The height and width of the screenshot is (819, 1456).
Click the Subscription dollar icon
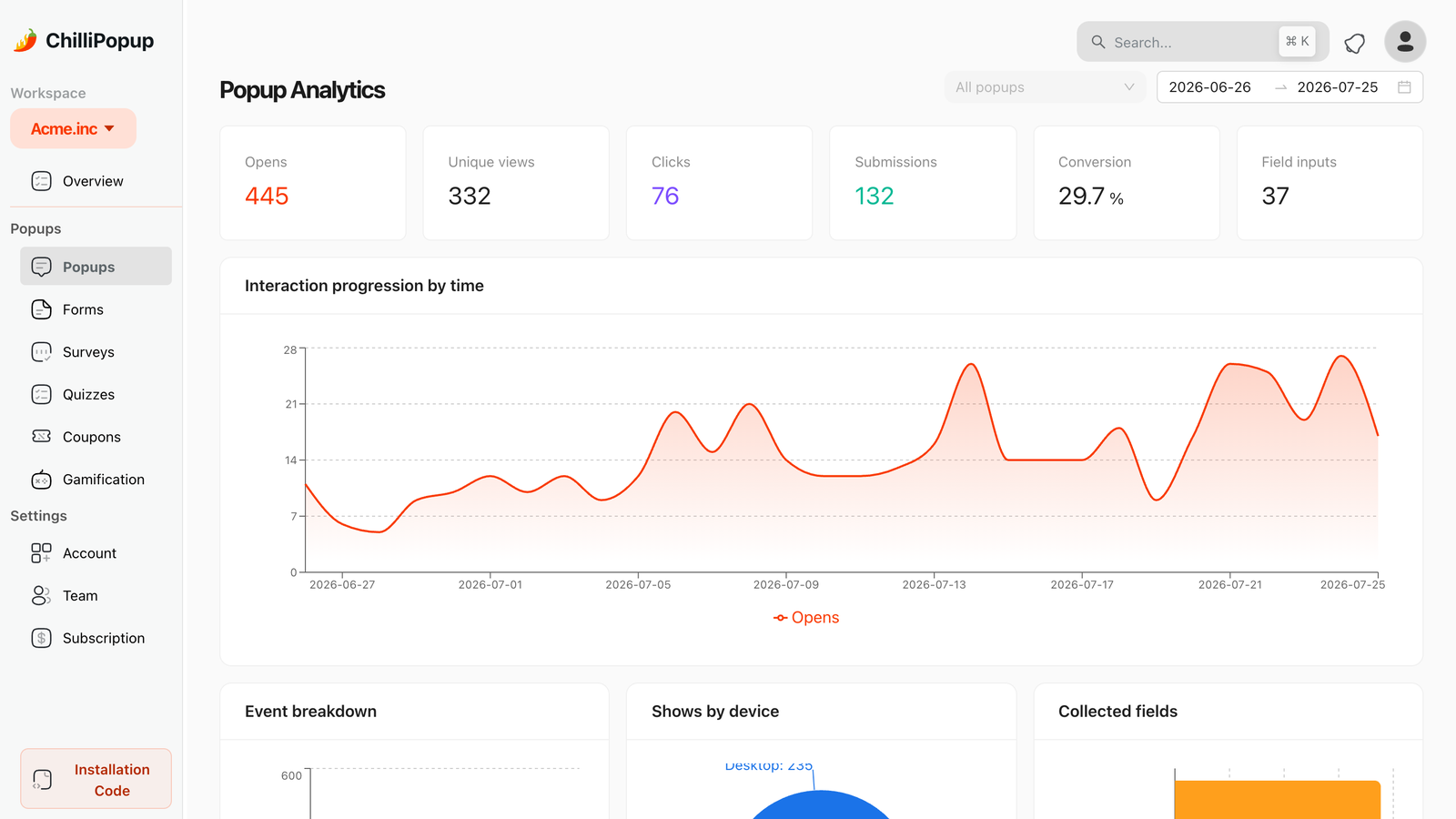click(42, 638)
